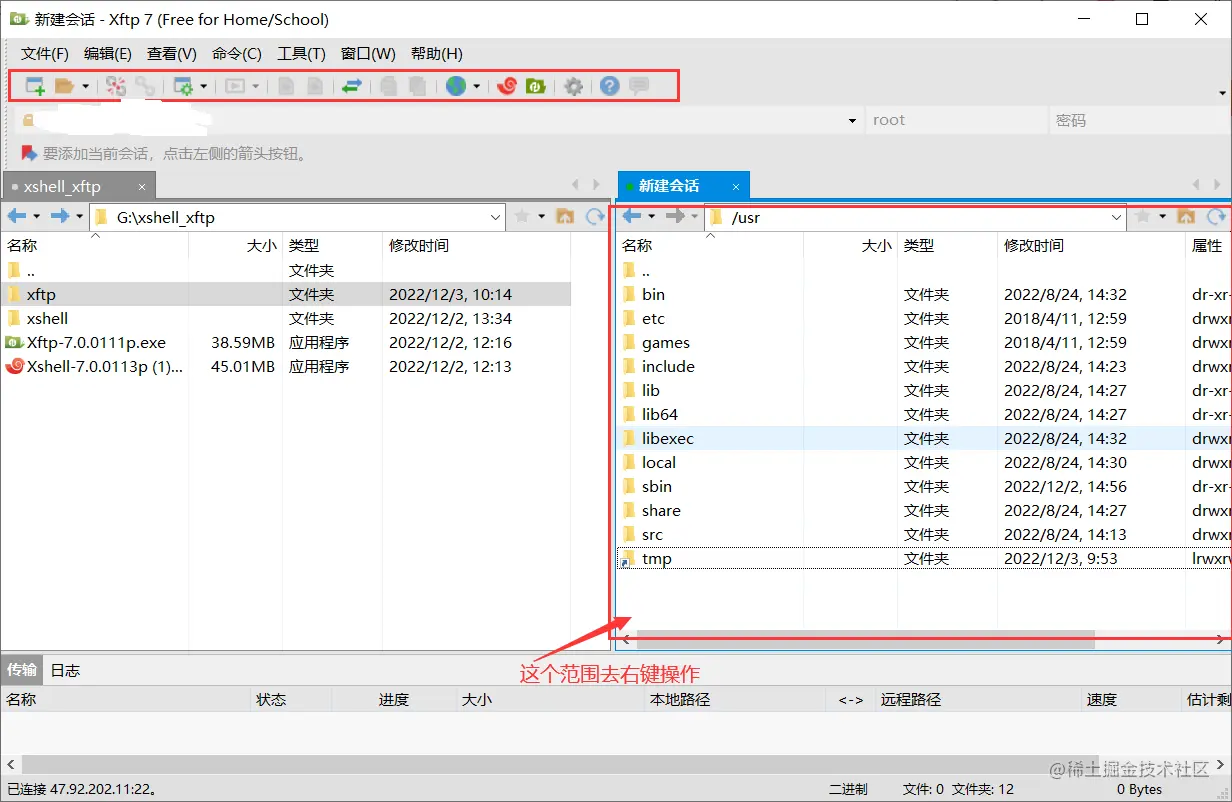Open the 窗口(W) menu
This screenshot has width=1232, height=802.
click(368, 54)
